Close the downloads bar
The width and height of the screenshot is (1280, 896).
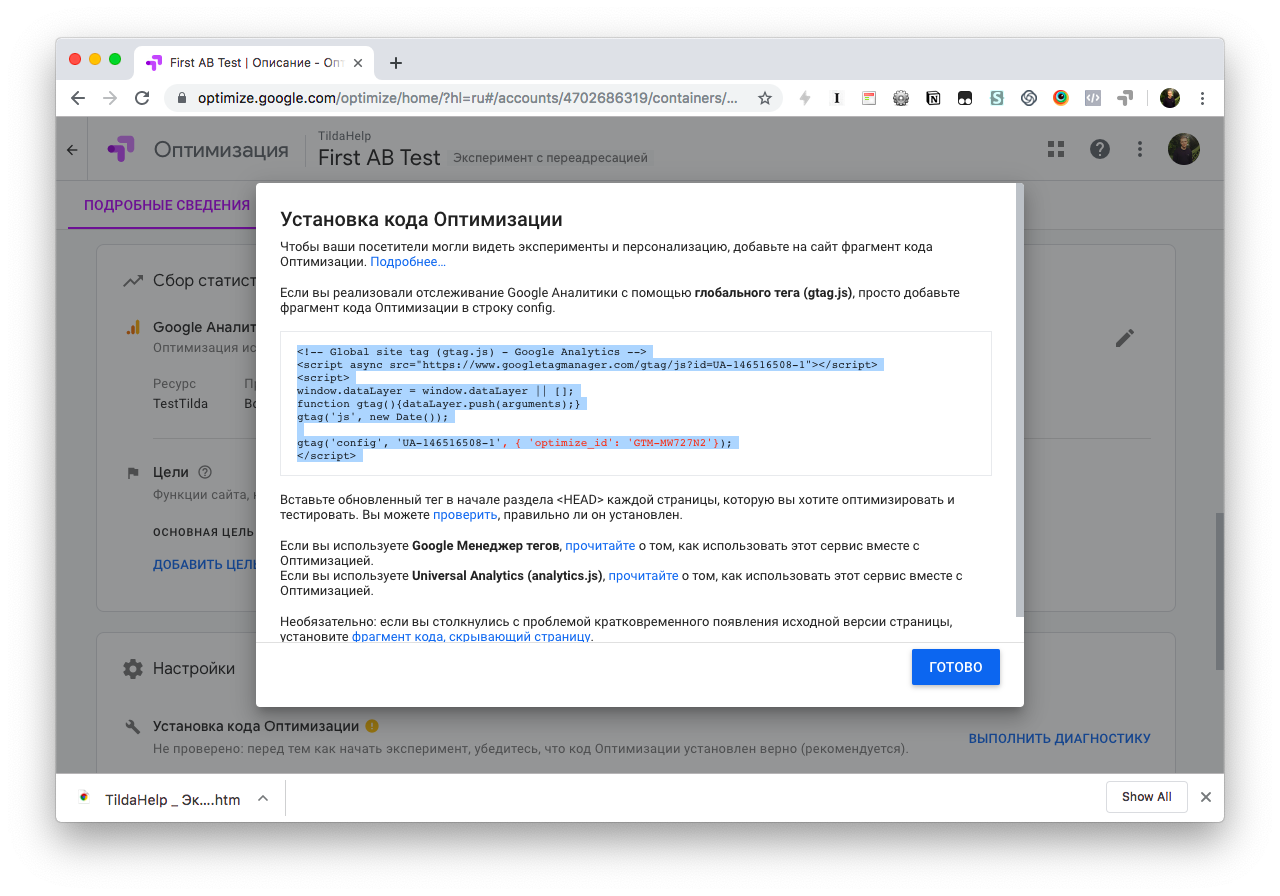tap(1206, 797)
